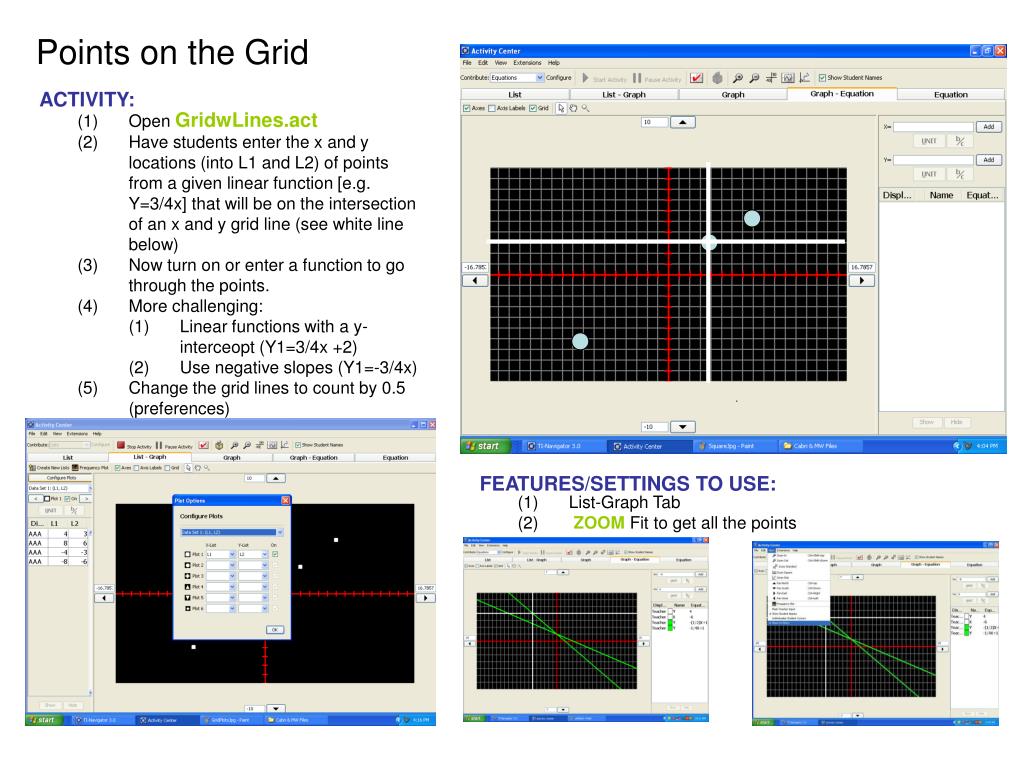Click the red Stop Activity icon in List-Graph window
This screenshot has width=1024, height=768.
[121, 445]
